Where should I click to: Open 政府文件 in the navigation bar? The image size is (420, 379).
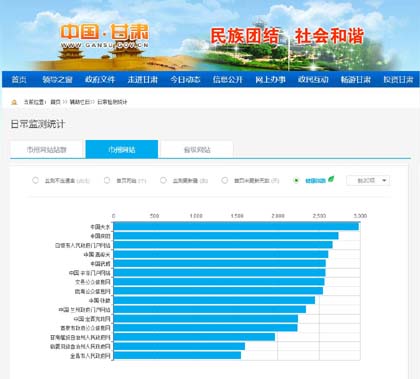pyautogui.click(x=100, y=79)
